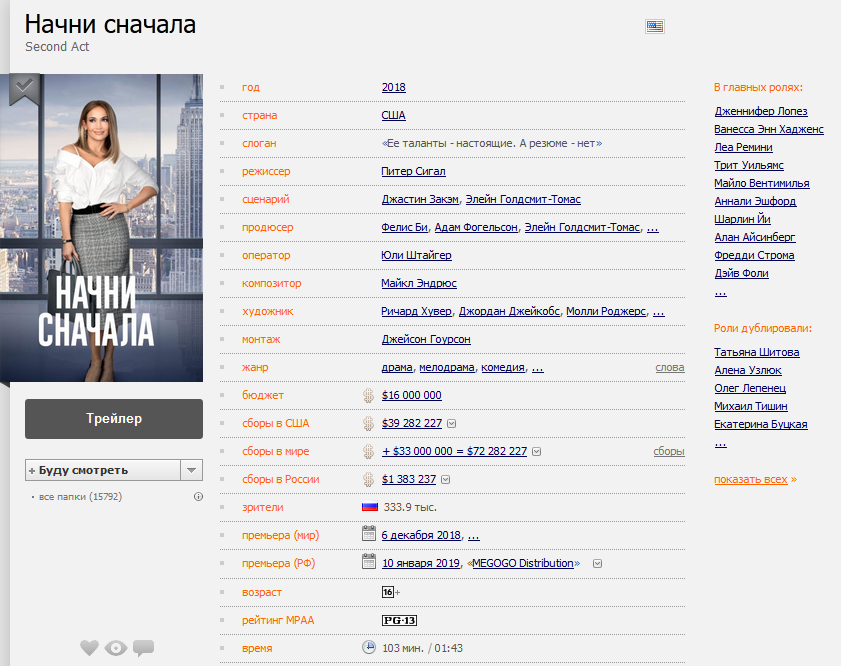Click the dollar icon next to сборы в России
Screen dimensions: 841x666
(x=368, y=479)
